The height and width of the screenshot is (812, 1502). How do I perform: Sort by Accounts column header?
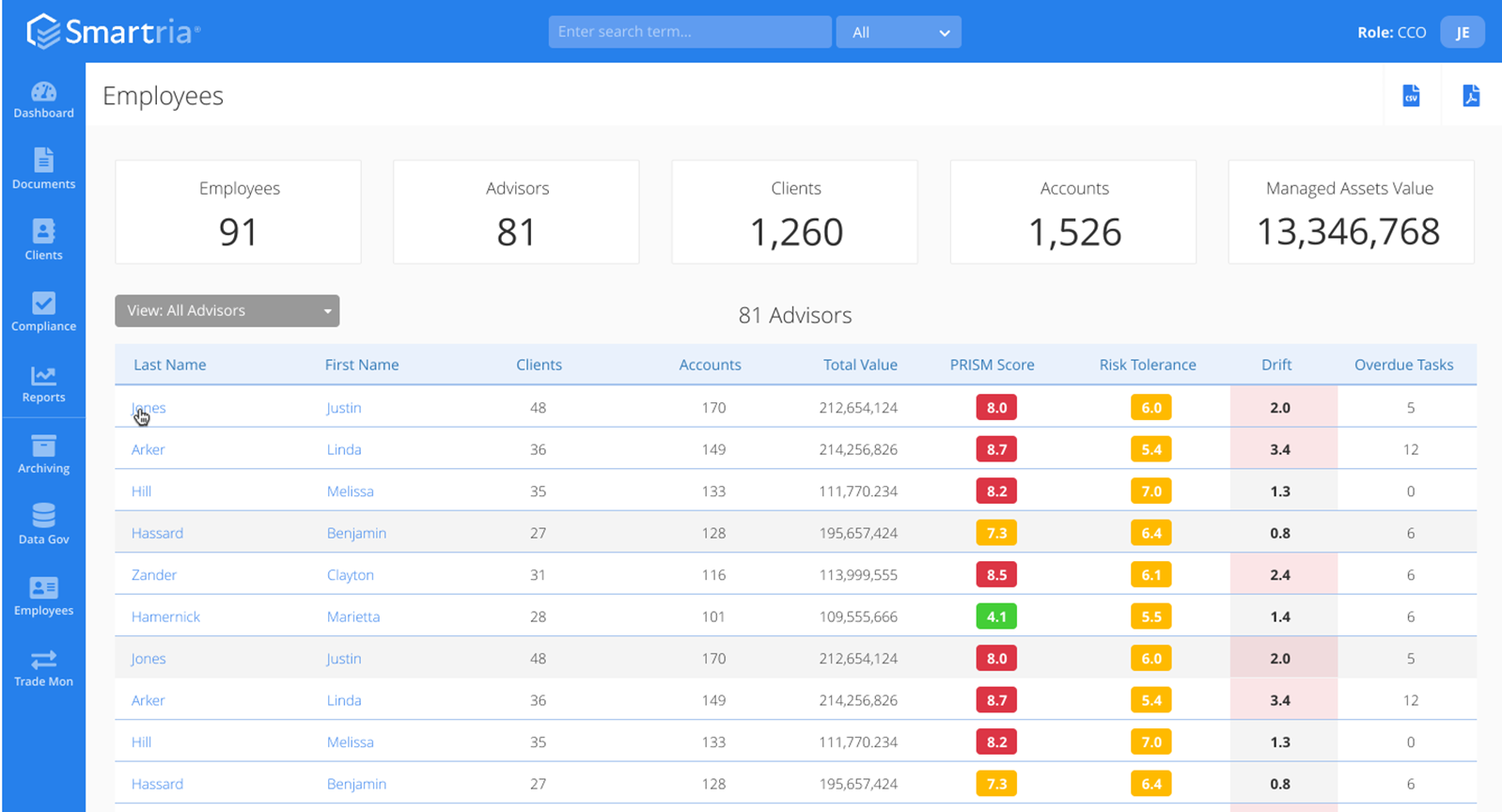(710, 365)
